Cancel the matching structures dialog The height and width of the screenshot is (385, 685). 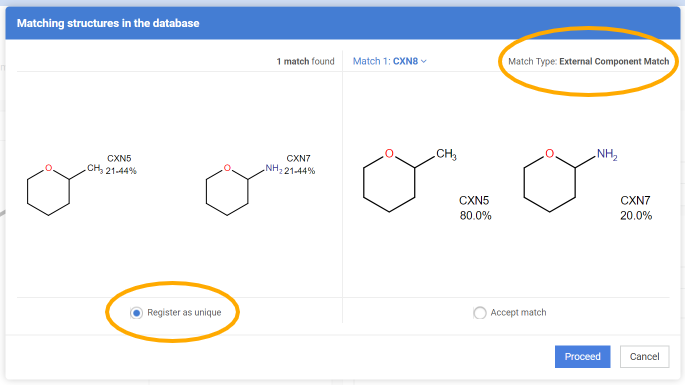(x=644, y=357)
